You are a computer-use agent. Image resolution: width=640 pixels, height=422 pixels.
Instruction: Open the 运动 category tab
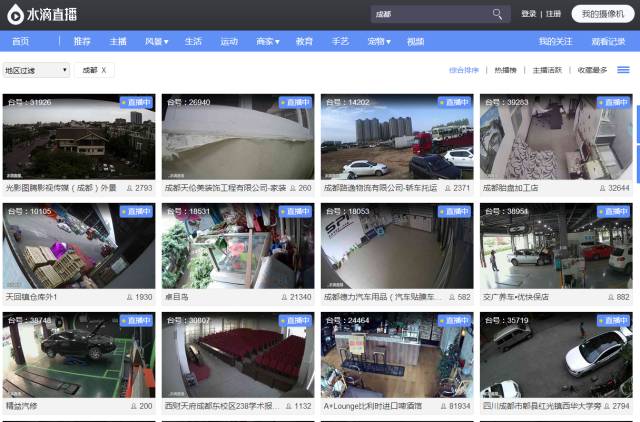click(x=229, y=41)
